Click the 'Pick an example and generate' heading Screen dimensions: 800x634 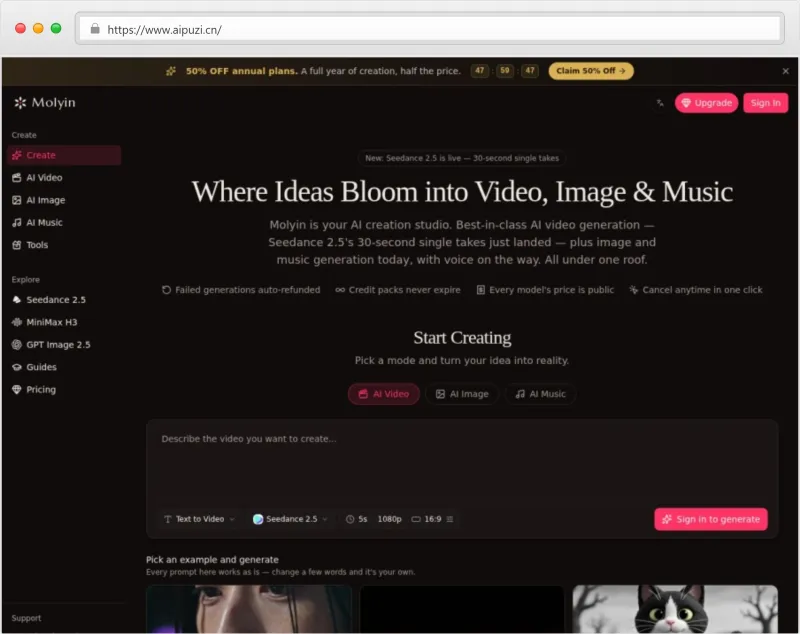(x=212, y=560)
